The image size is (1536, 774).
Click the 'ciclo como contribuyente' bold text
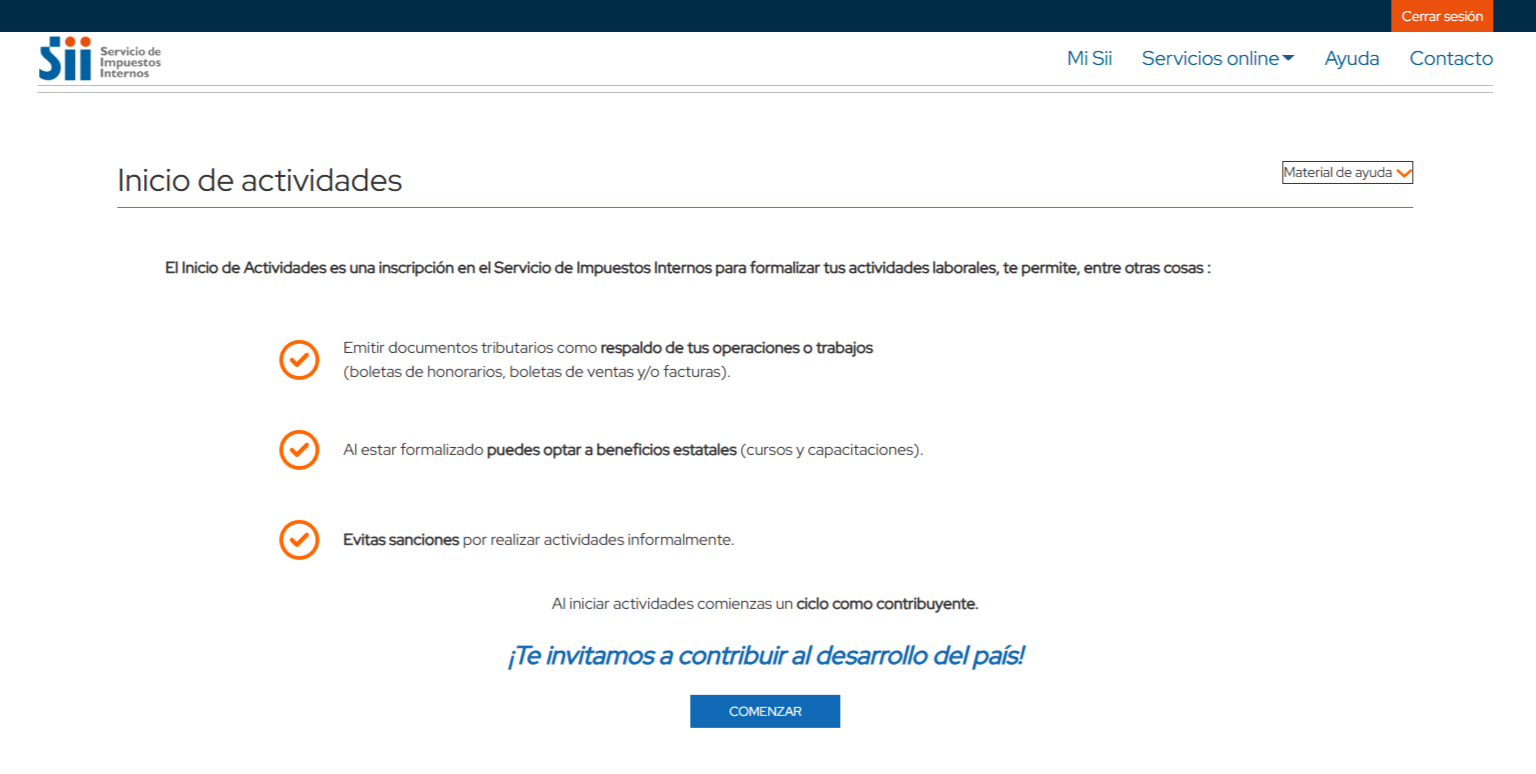[x=886, y=604]
